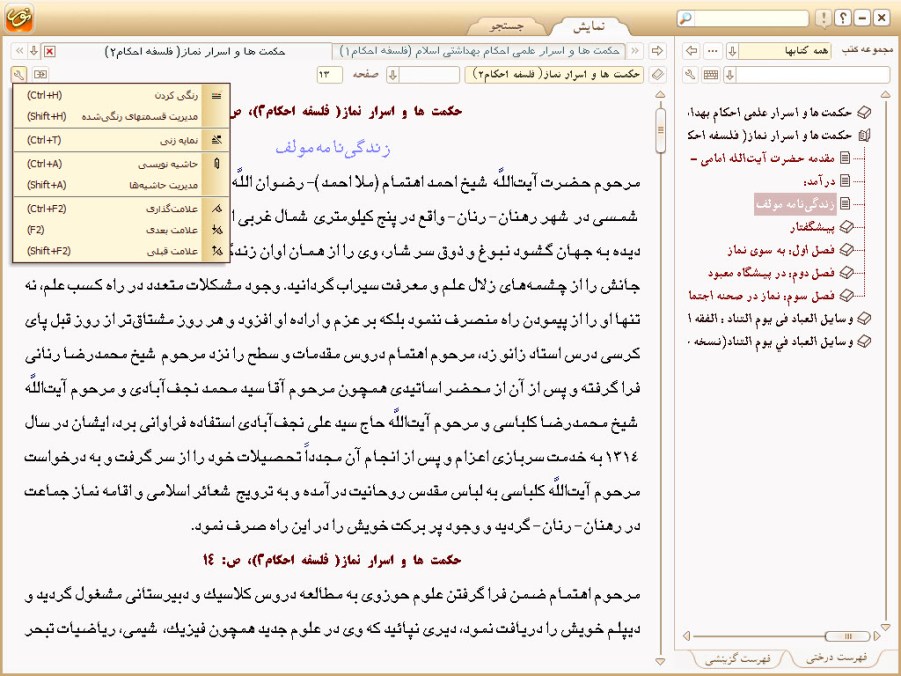Click the left arrow in the book collection bar

(x=691, y=51)
